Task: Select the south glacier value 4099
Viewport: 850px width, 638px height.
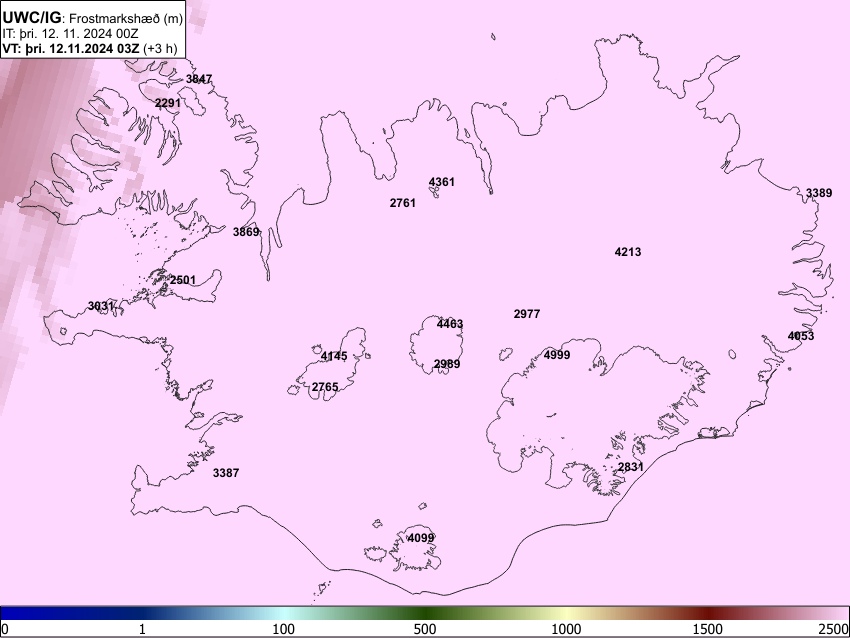Action: (x=421, y=538)
